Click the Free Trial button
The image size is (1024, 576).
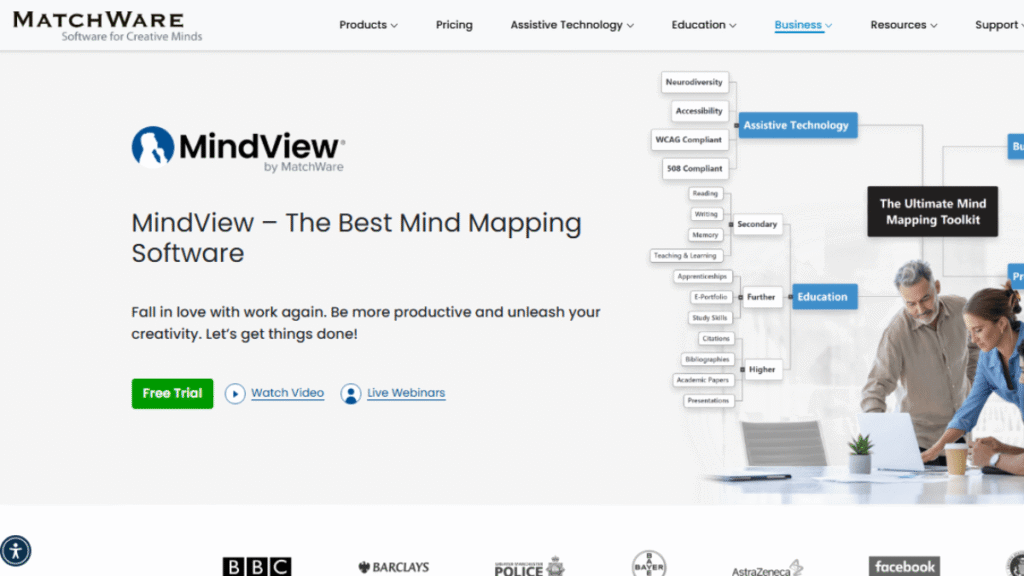coord(172,393)
